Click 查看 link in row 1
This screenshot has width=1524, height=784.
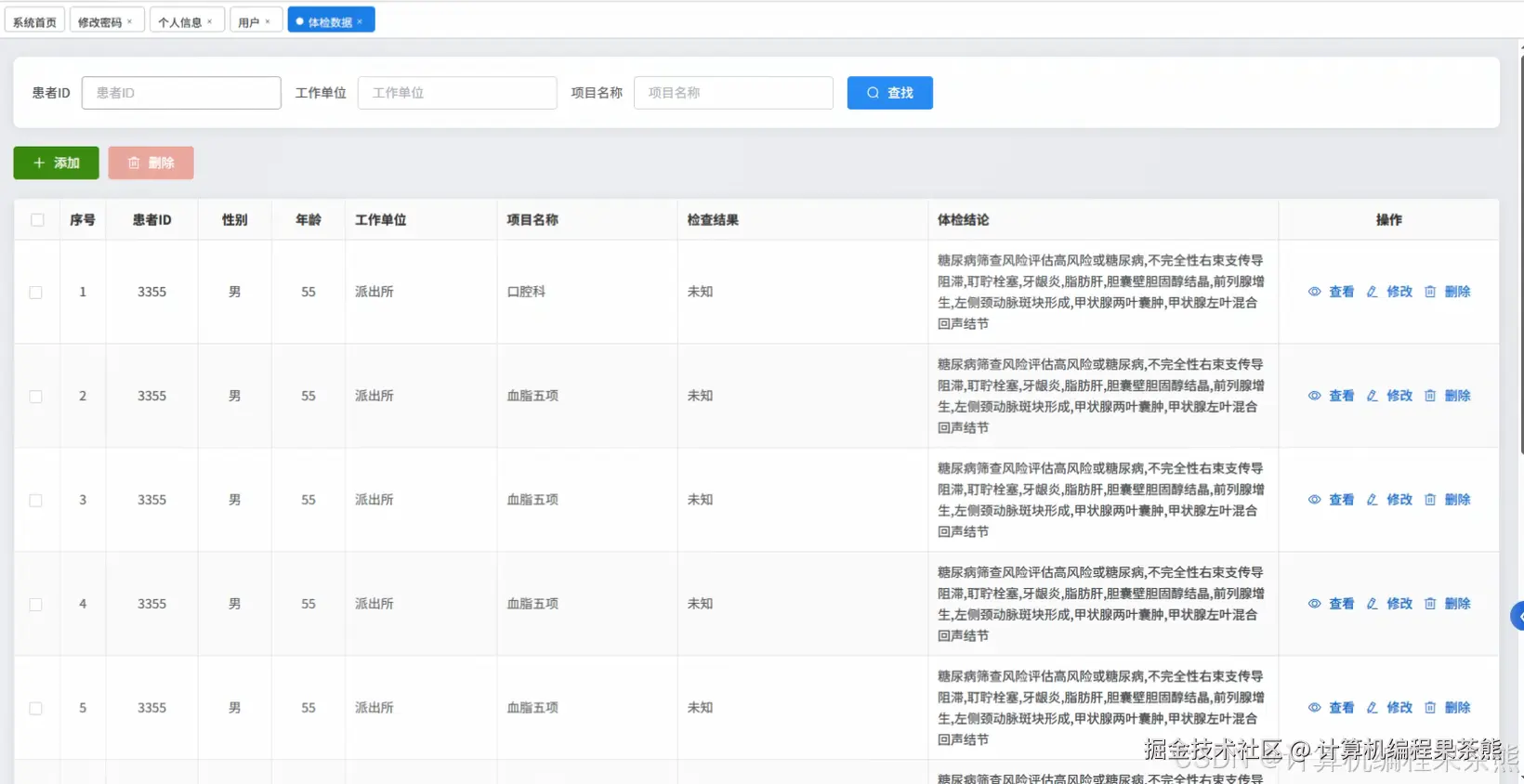coord(1341,292)
